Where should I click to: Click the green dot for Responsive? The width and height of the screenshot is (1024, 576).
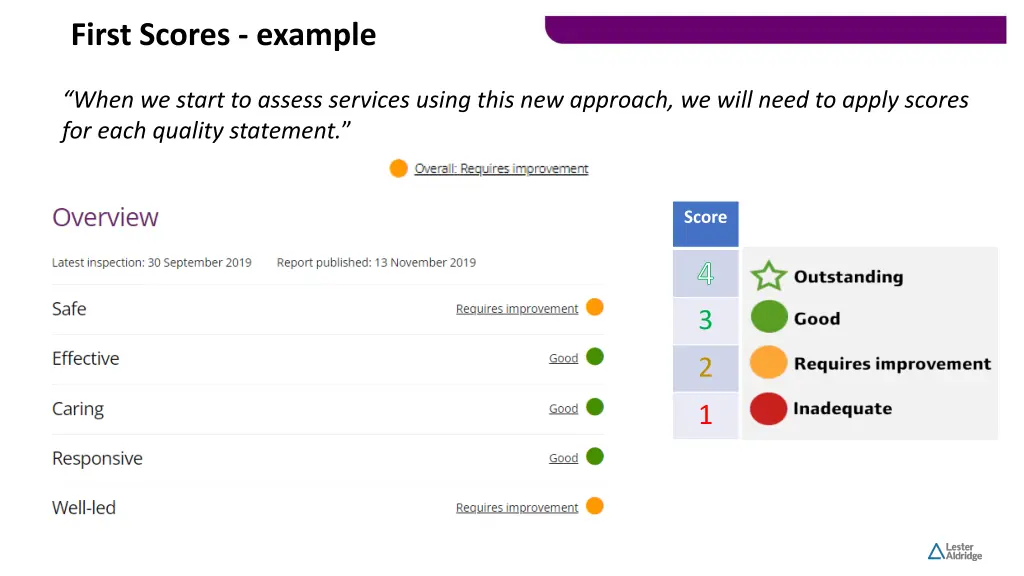click(595, 456)
